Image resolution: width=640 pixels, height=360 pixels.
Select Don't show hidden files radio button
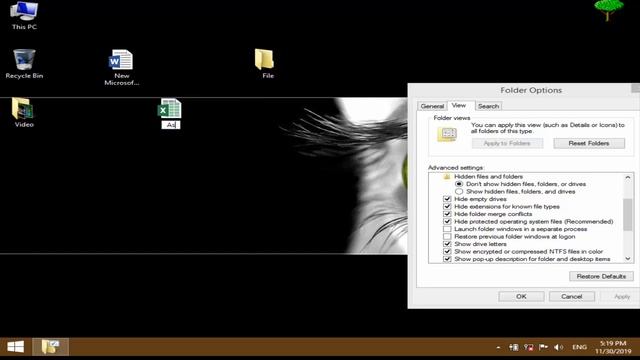459,184
